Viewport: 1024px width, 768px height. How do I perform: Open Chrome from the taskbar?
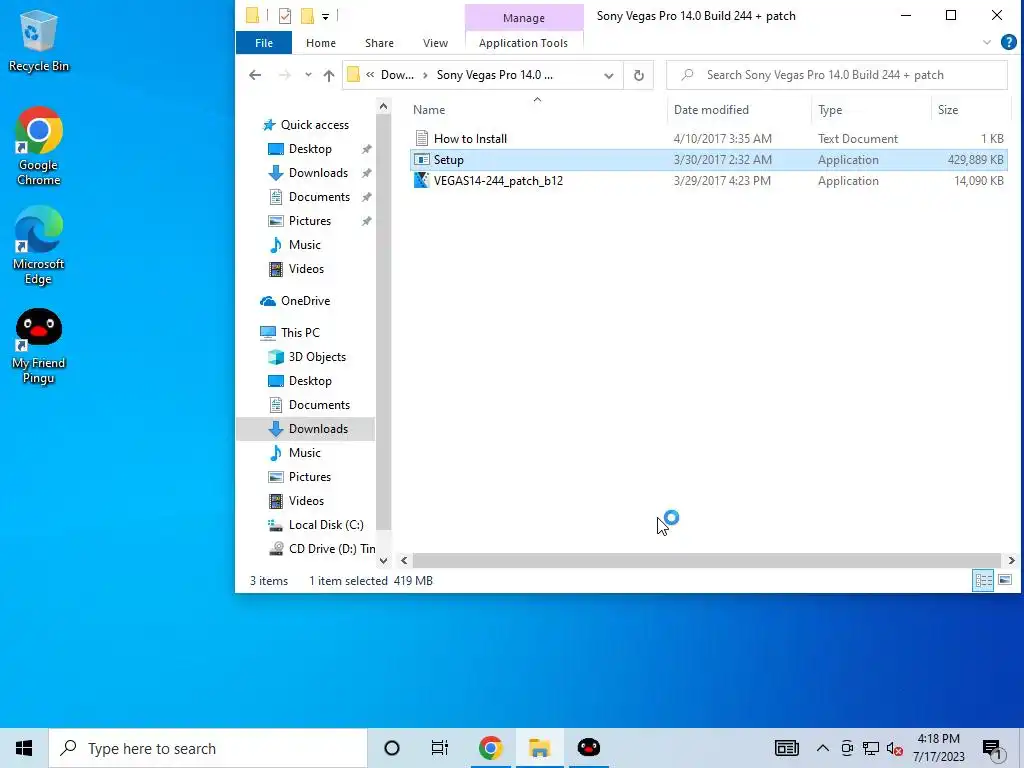(490, 748)
